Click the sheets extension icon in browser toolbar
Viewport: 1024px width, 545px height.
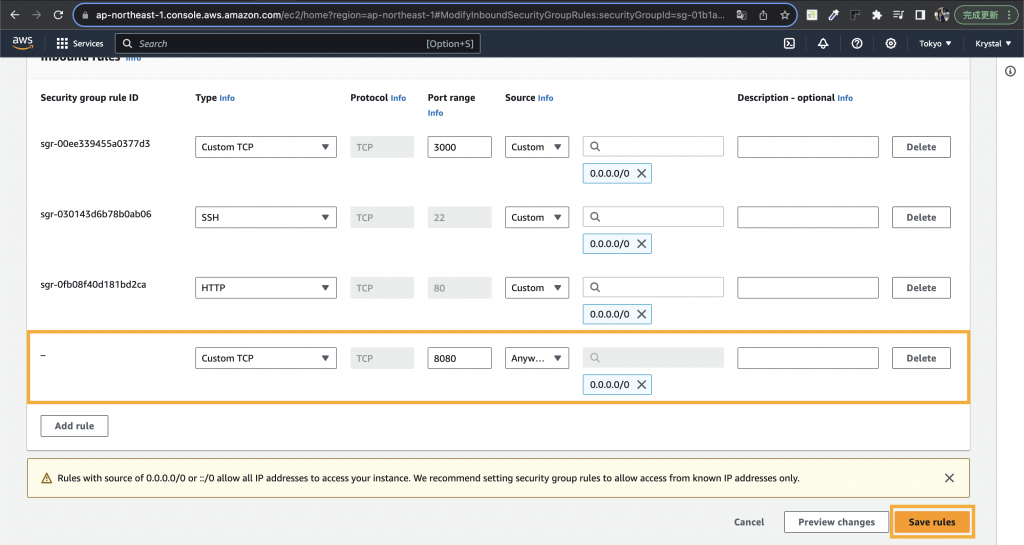point(812,15)
